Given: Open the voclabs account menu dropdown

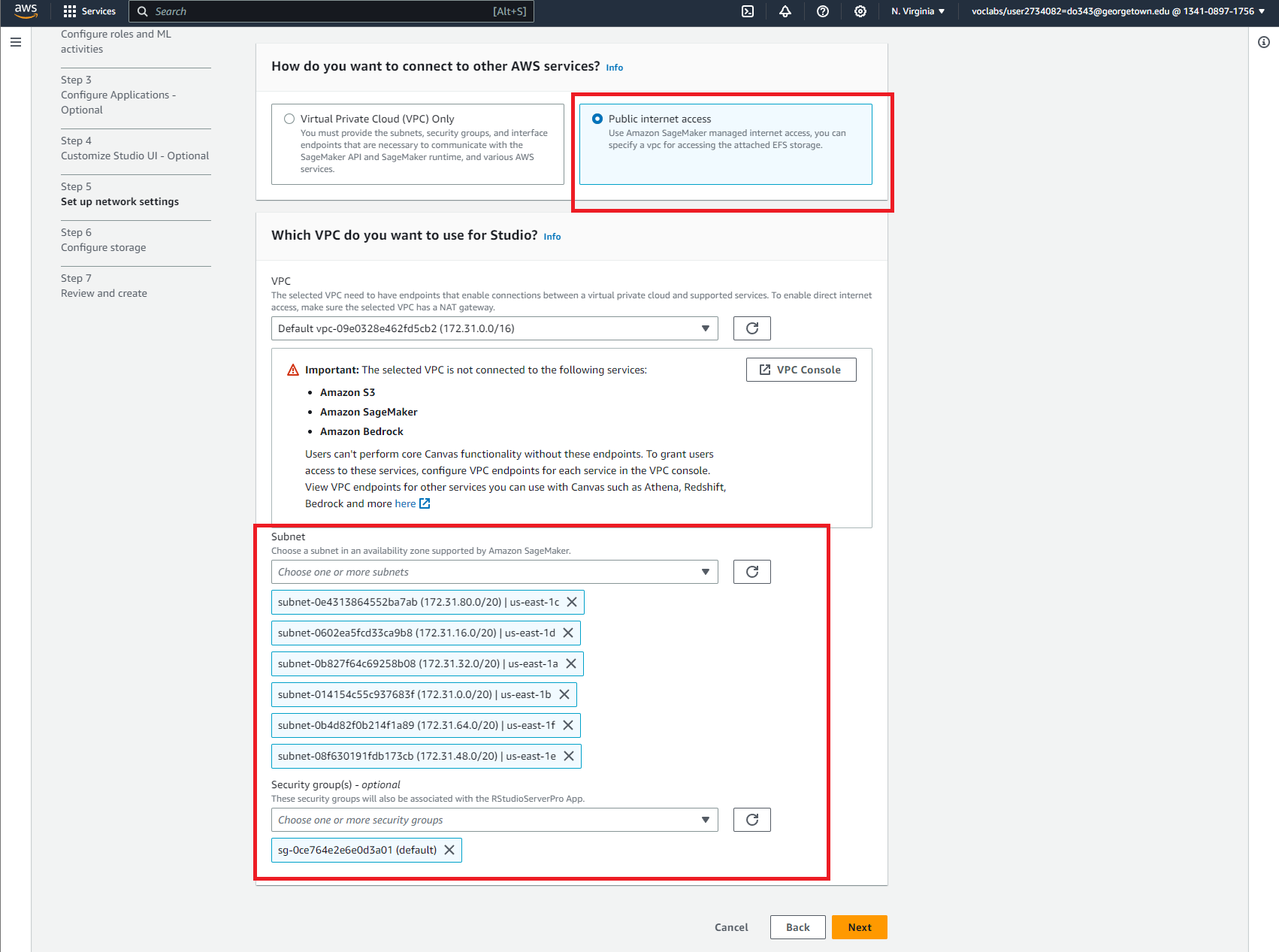Looking at the screenshot, I should coord(1118,11).
